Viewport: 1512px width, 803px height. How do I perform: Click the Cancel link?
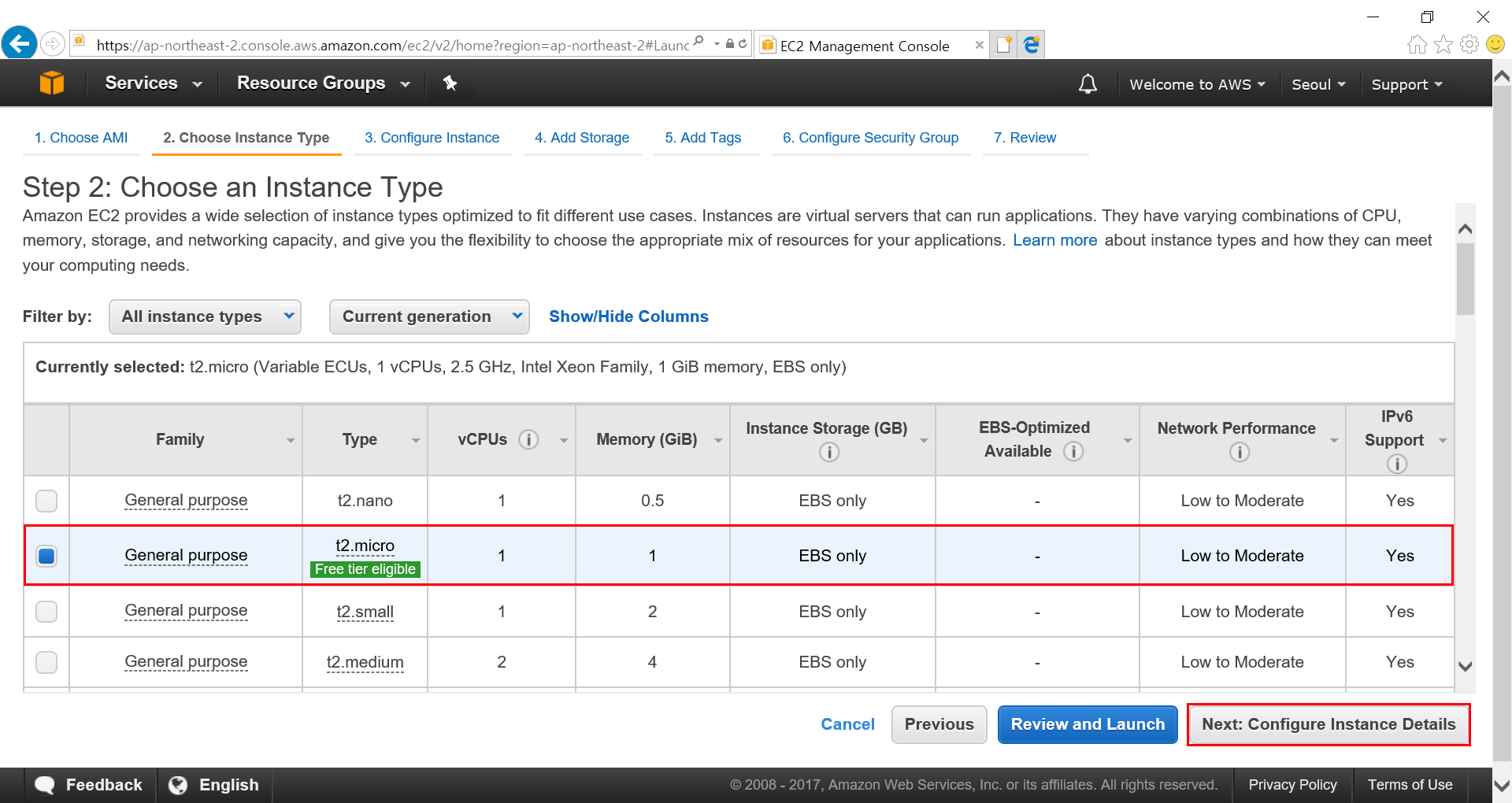(847, 724)
